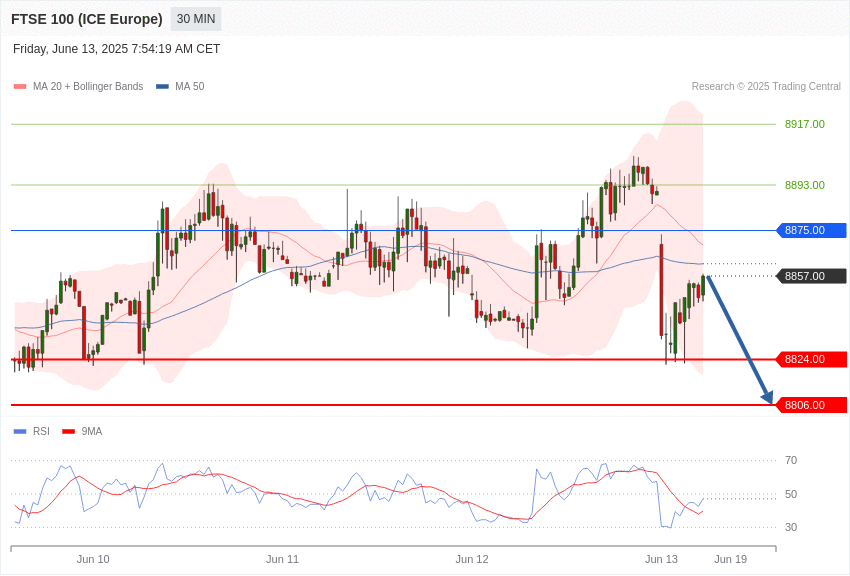Click the Jun 10 date axis label
Screen dimensions: 850x576
coord(93,559)
